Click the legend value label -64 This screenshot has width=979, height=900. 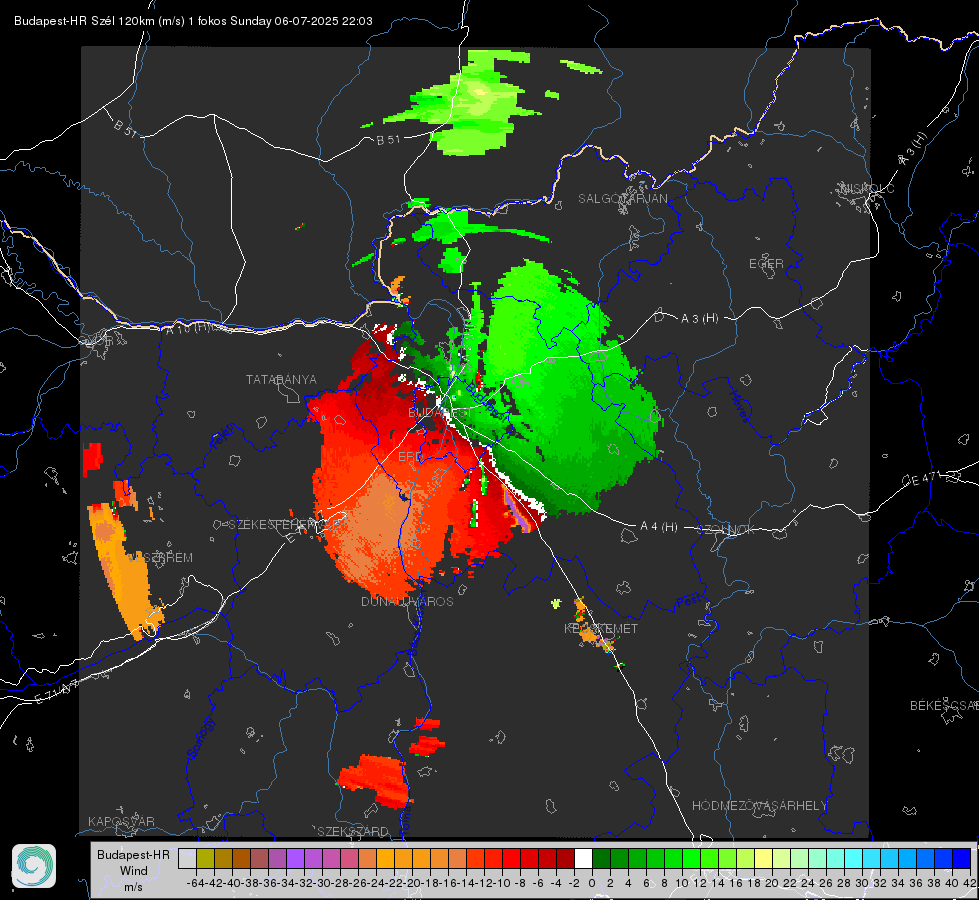tap(195, 883)
